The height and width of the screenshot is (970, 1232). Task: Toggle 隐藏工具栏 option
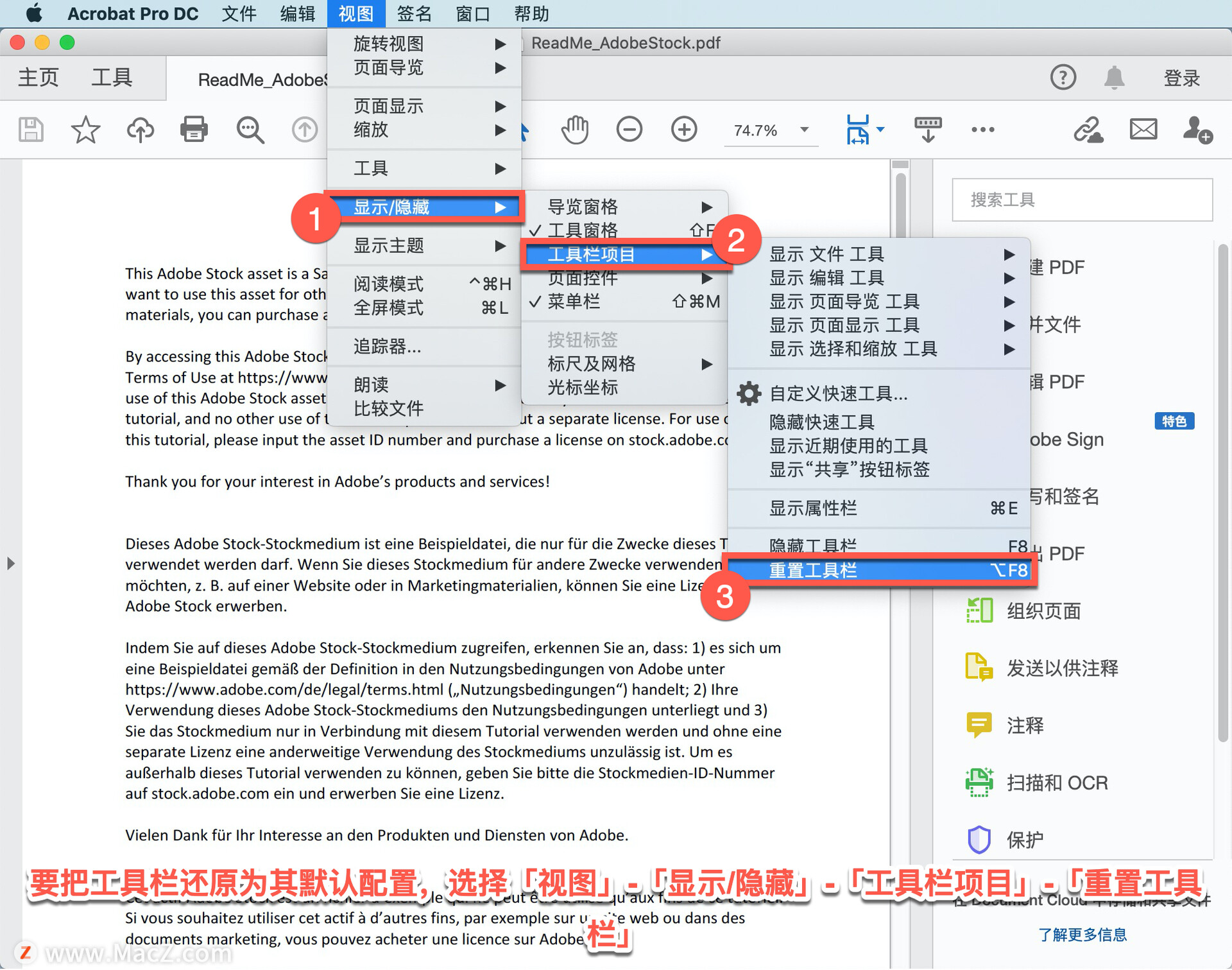[x=879, y=546]
